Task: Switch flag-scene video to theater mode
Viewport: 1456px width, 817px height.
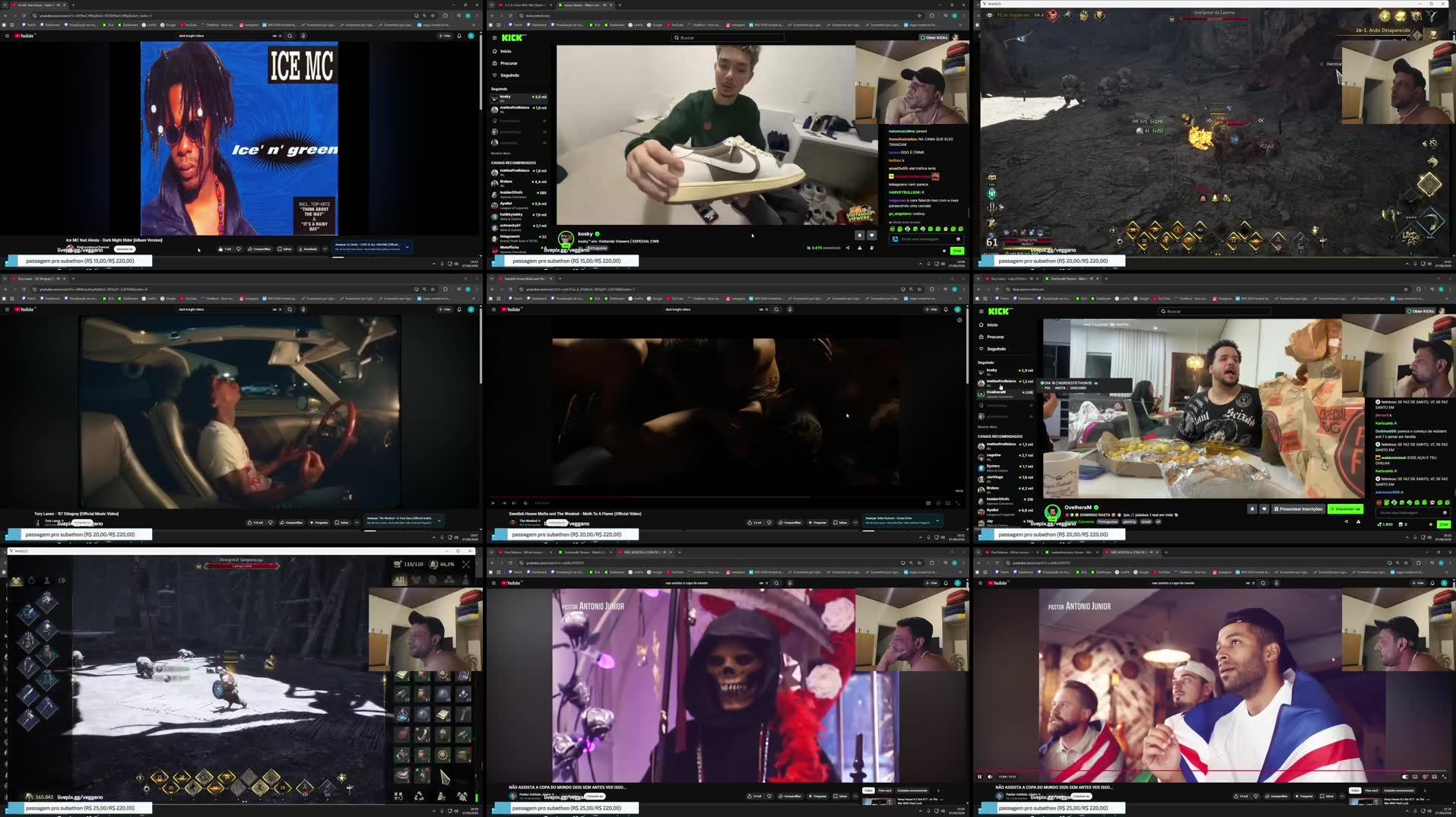Action: coord(1435,777)
